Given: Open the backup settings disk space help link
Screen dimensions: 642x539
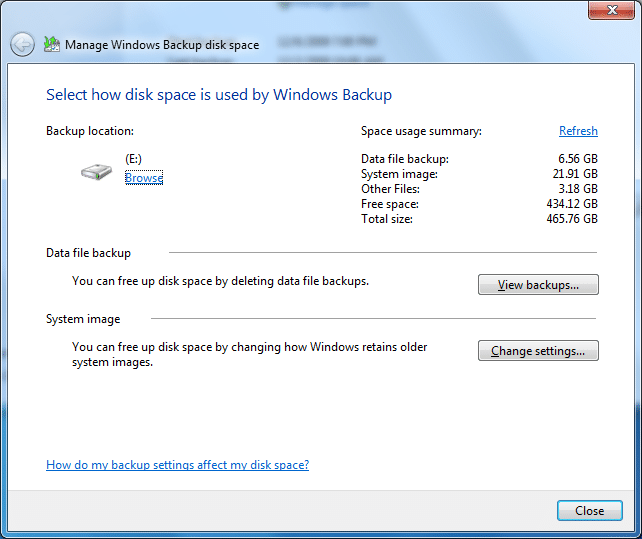Looking at the screenshot, I should [177, 465].
